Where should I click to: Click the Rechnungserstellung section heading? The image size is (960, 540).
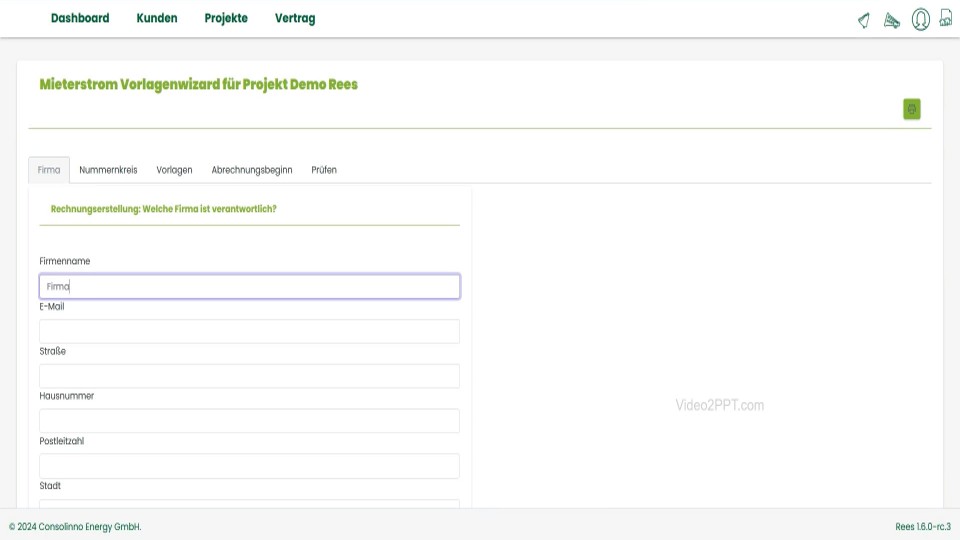163,209
